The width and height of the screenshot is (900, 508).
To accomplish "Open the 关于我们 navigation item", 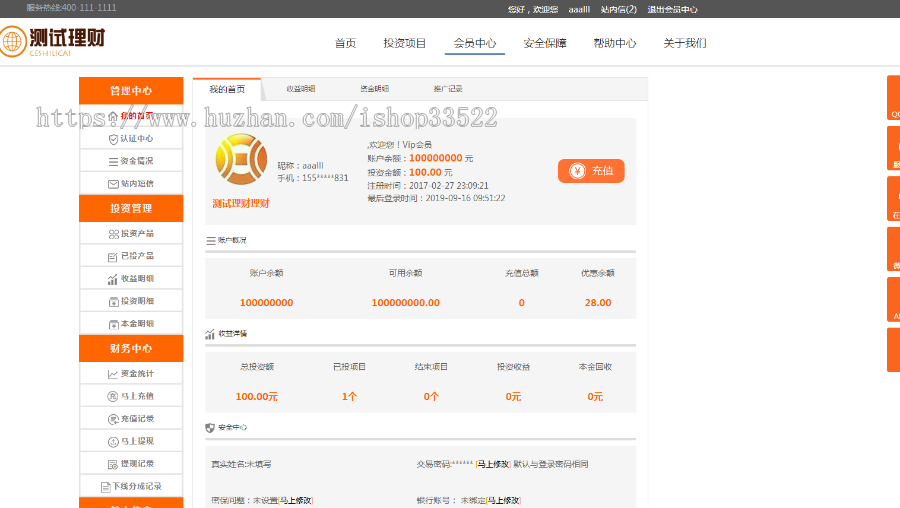I will tap(685, 43).
